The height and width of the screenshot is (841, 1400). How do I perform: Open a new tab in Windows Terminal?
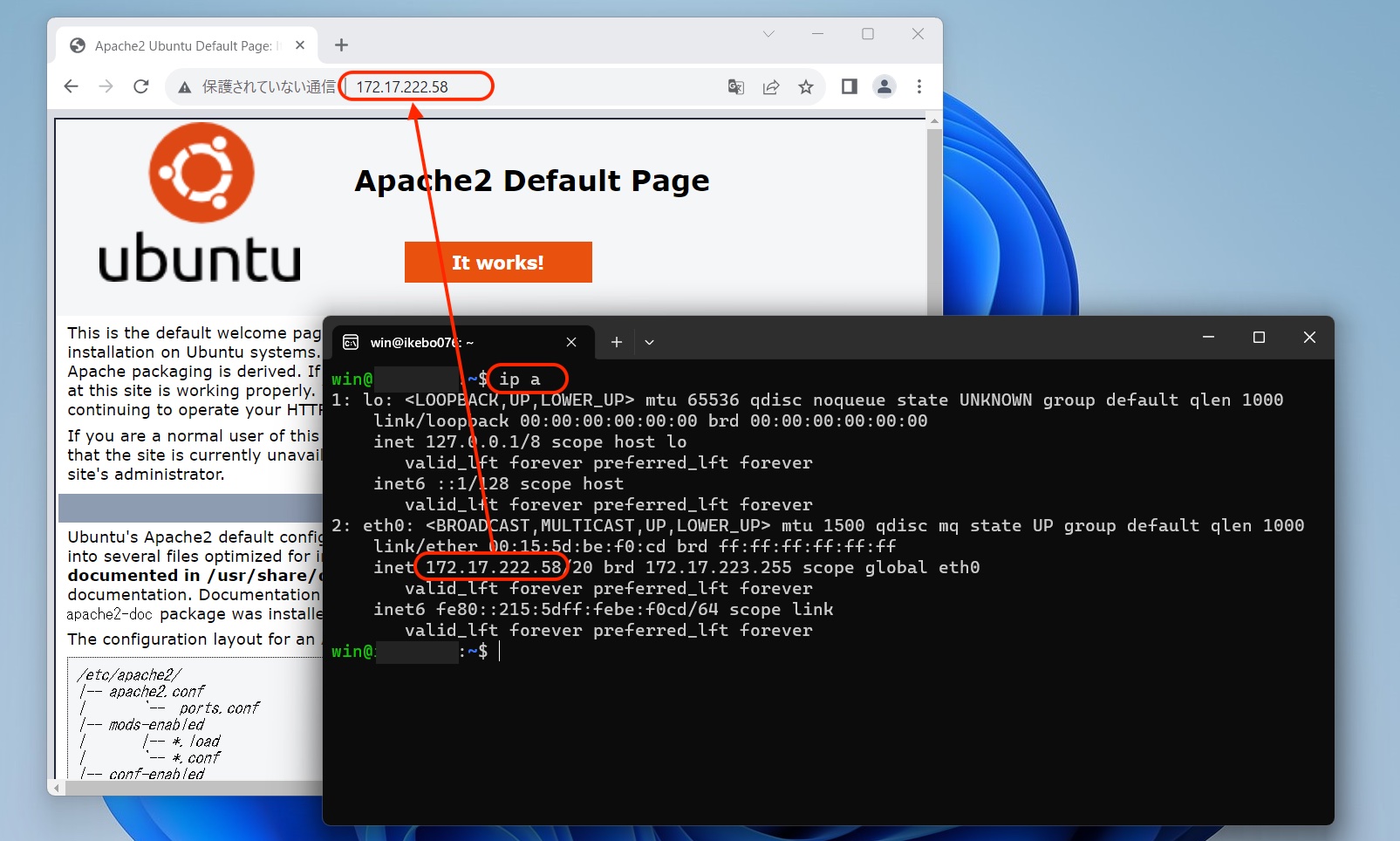coord(616,342)
